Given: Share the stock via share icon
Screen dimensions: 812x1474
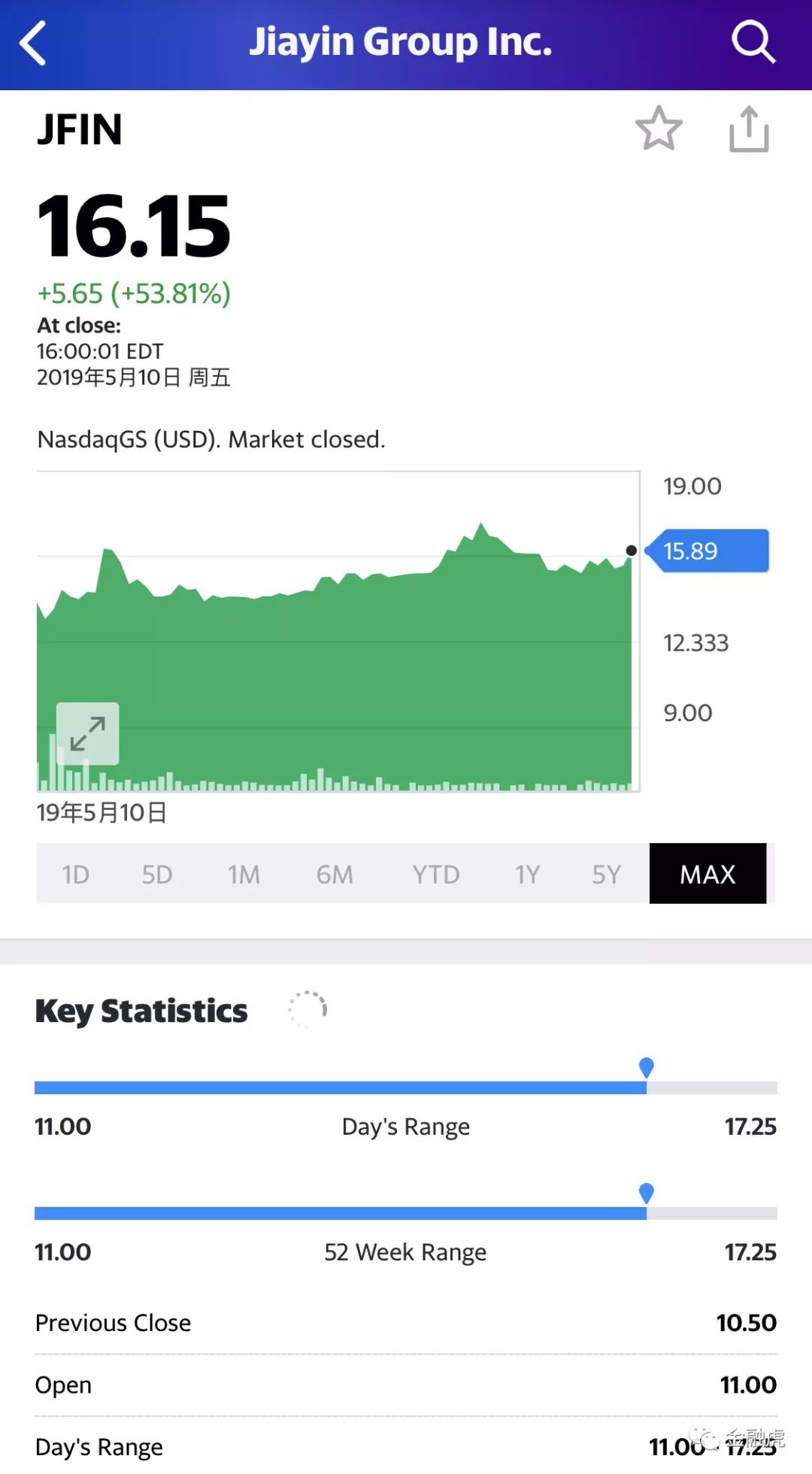Looking at the screenshot, I should (750, 129).
